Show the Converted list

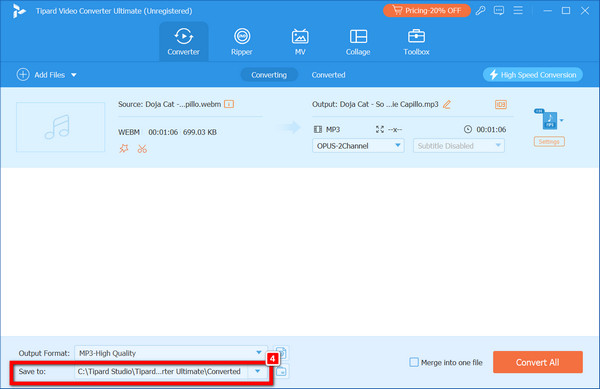(x=328, y=75)
